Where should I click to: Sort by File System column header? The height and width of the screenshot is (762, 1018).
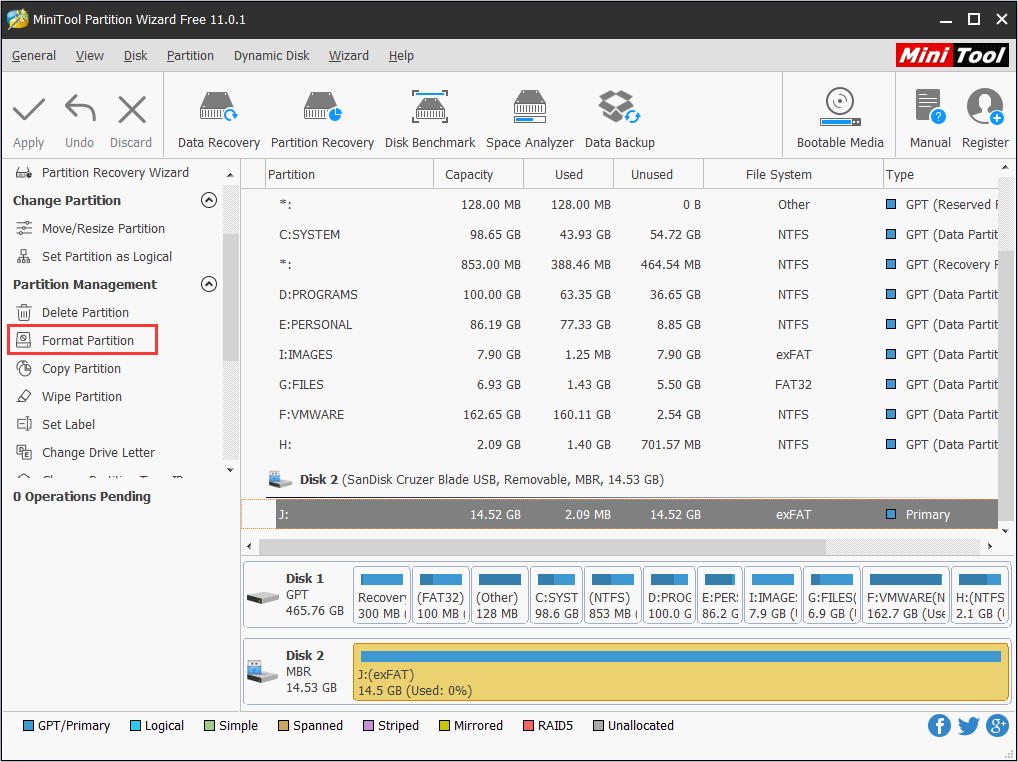[x=793, y=175]
